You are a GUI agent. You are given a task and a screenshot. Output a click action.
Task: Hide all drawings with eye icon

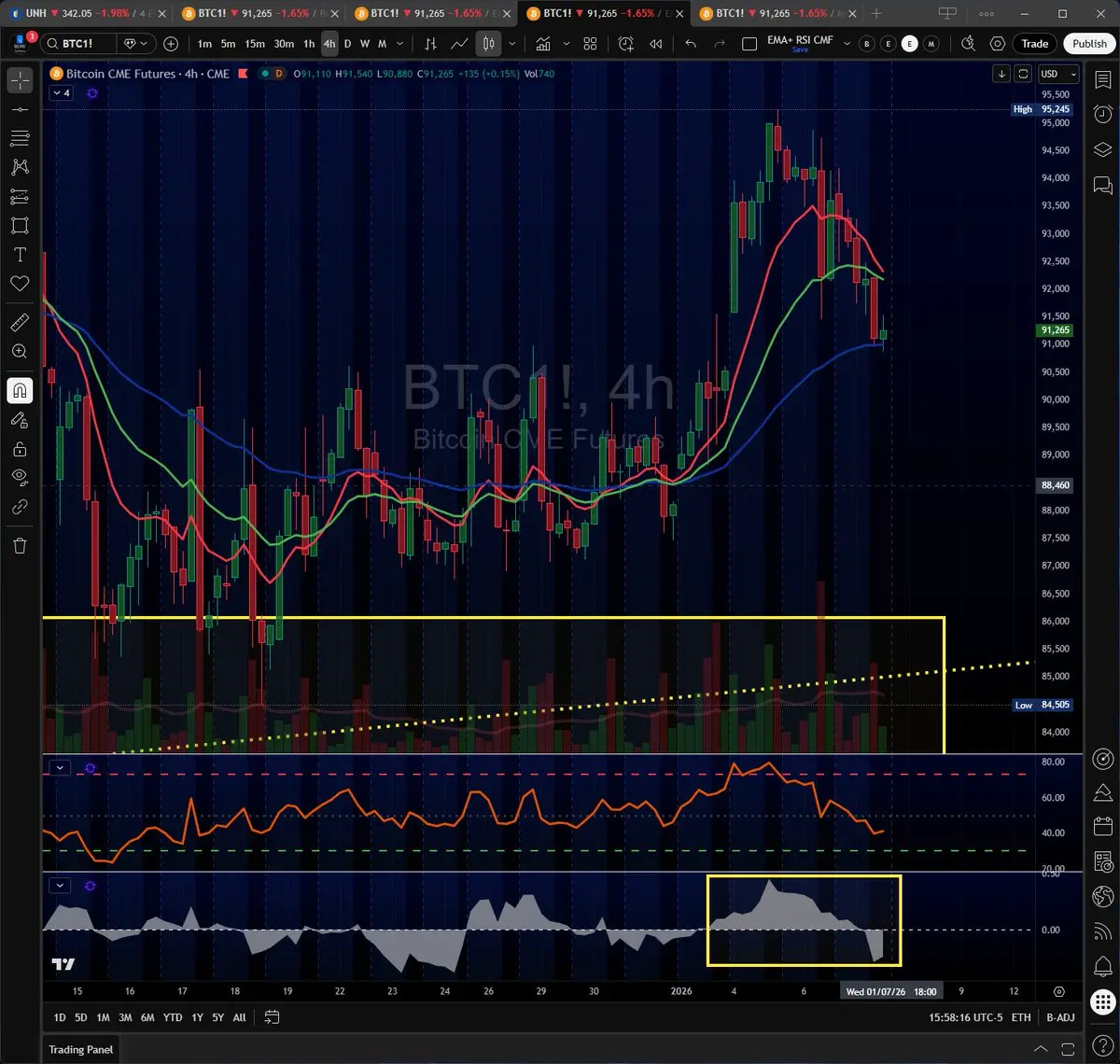[20, 478]
